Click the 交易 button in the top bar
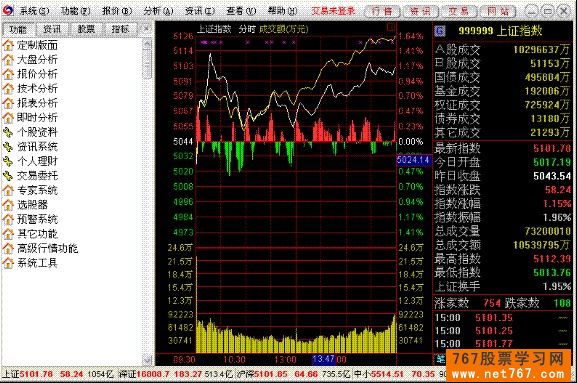577x383 pixels. (x=459, y=11)
